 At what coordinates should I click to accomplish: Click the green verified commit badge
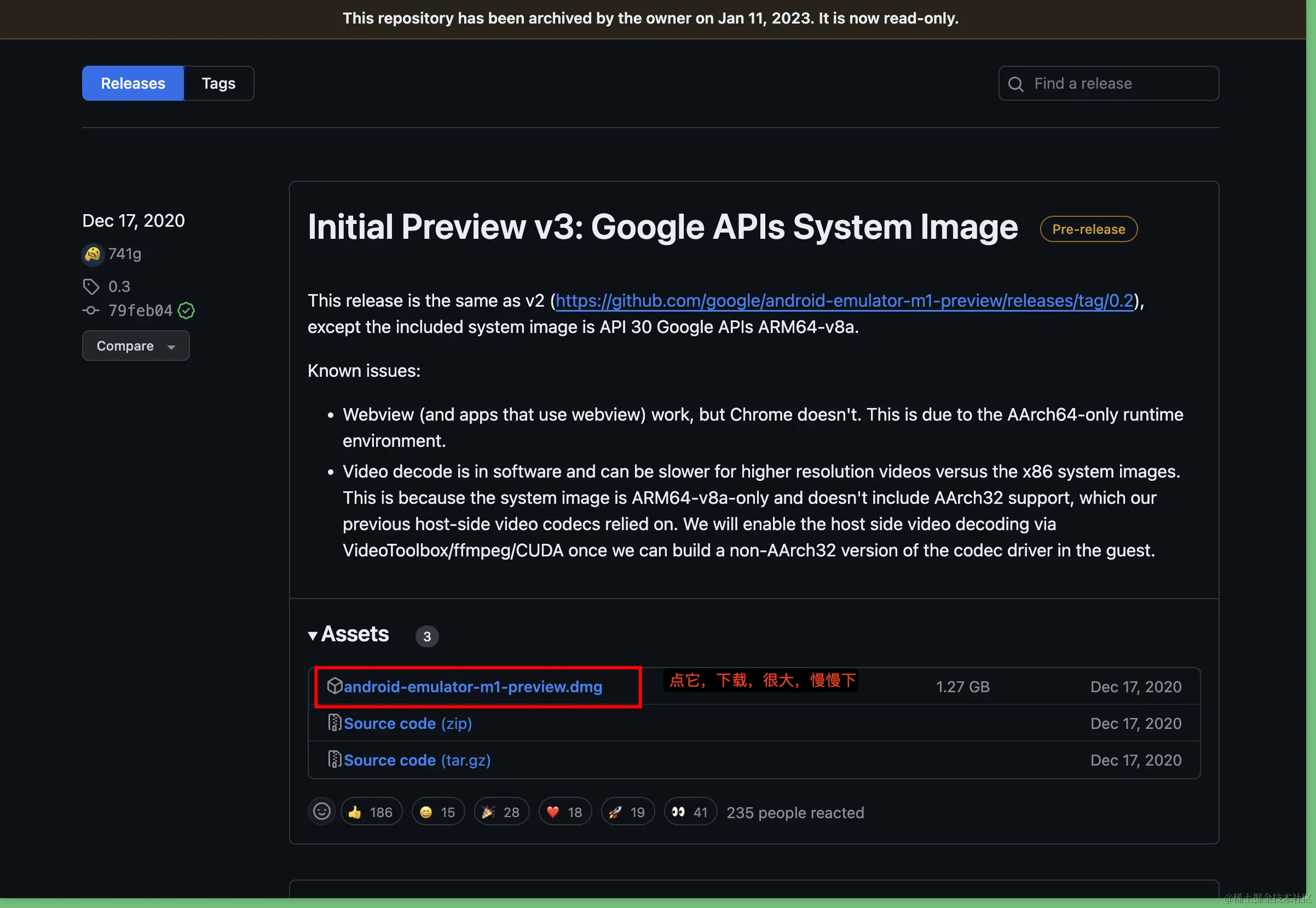[186, 311]
